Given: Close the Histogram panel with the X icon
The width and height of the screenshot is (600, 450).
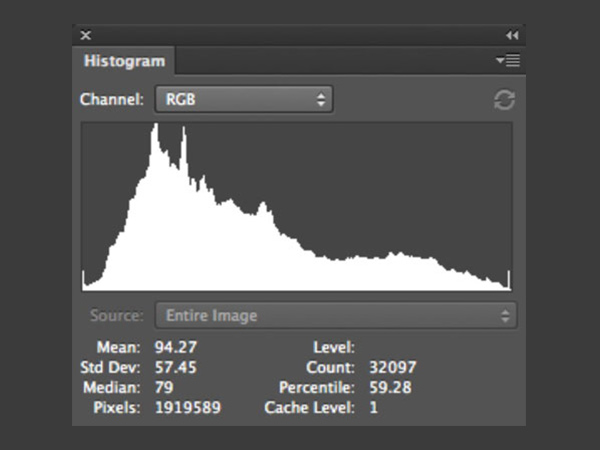Looking at the screenshot, I should [x=86, y=35].
